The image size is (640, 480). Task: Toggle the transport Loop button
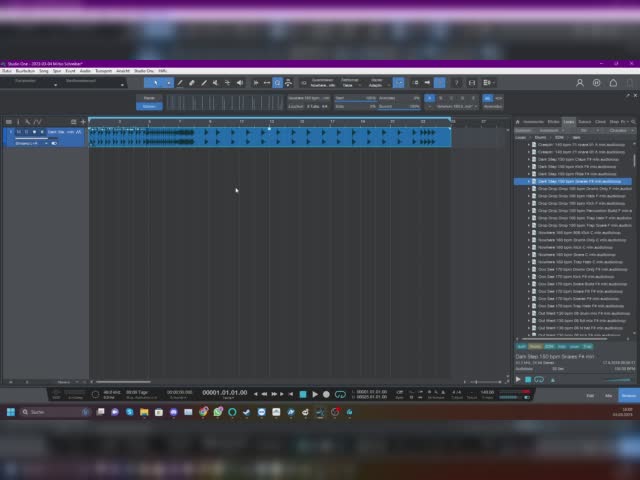tap(340, 394)
